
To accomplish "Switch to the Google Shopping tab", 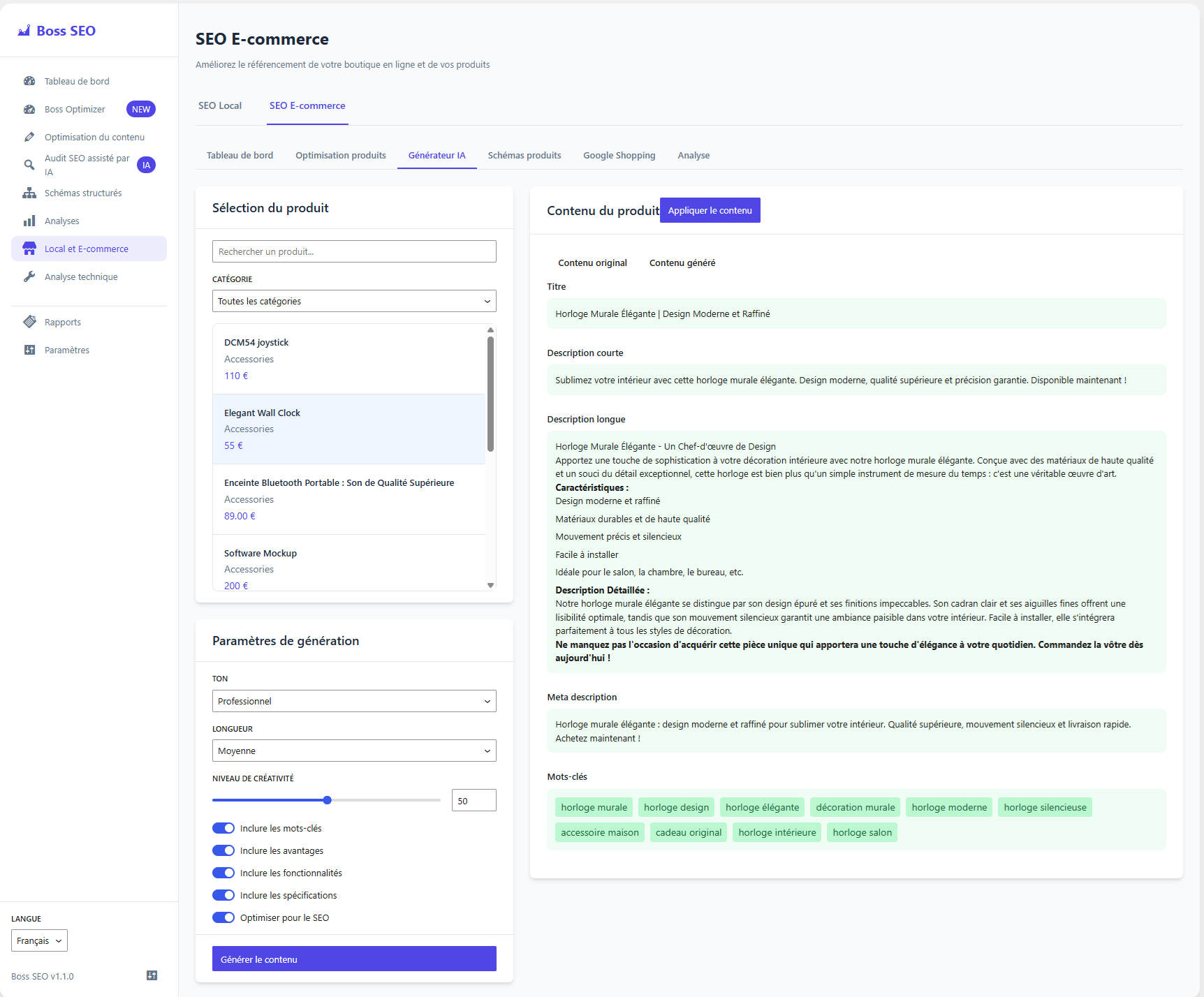I will pyautogui.click(x=619, y=155).
